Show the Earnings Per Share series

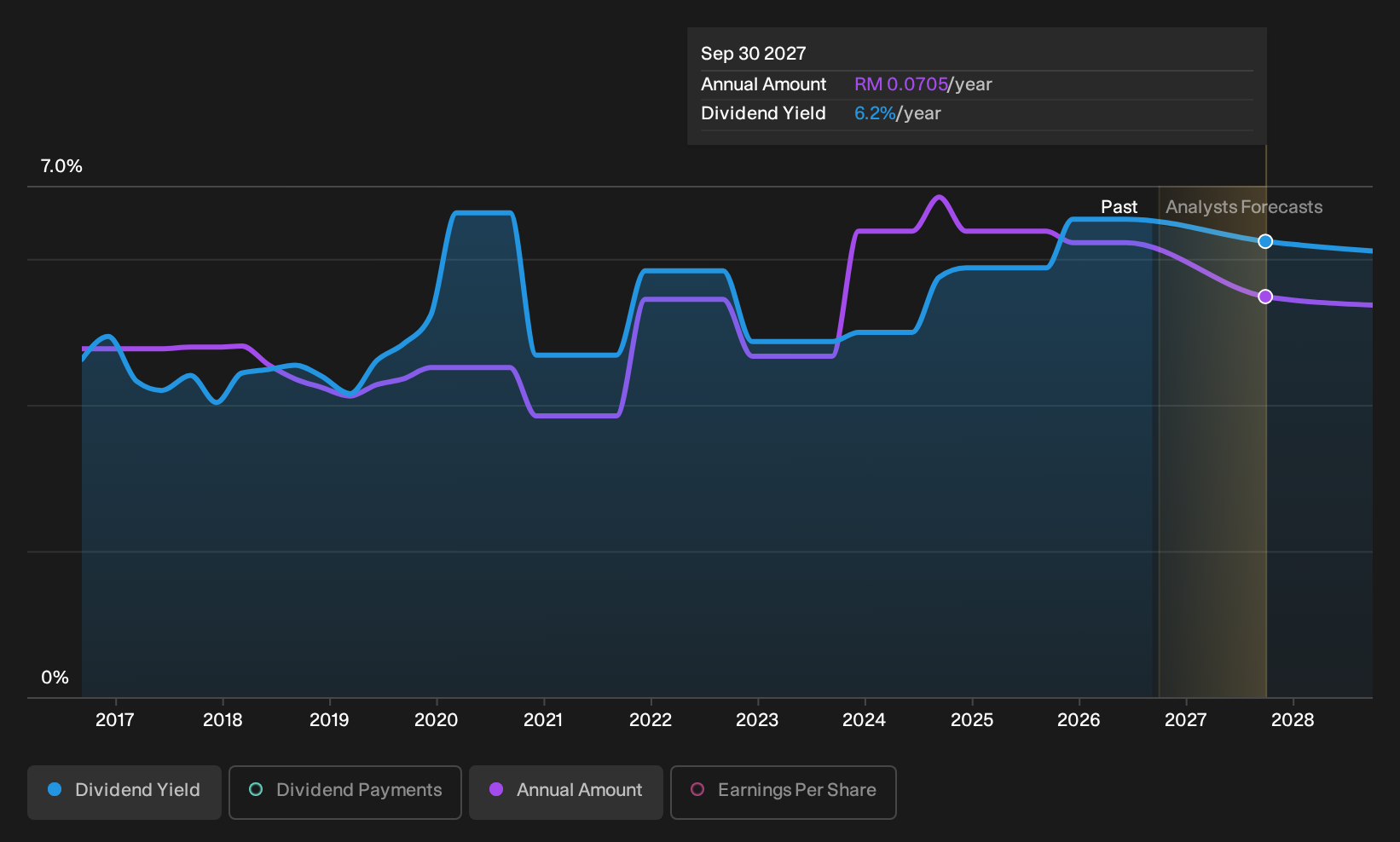point(784,792)
